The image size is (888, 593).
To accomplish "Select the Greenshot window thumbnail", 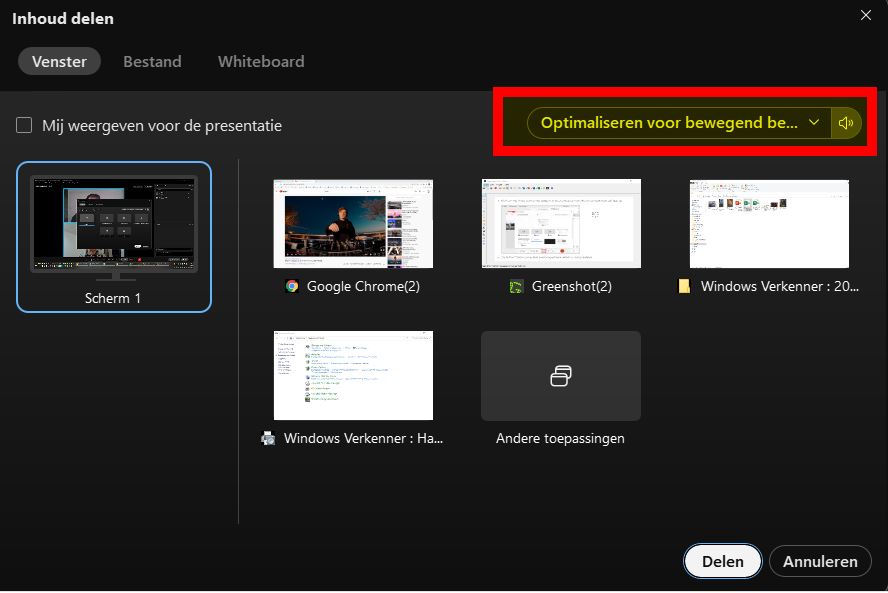I will point(561,224).
